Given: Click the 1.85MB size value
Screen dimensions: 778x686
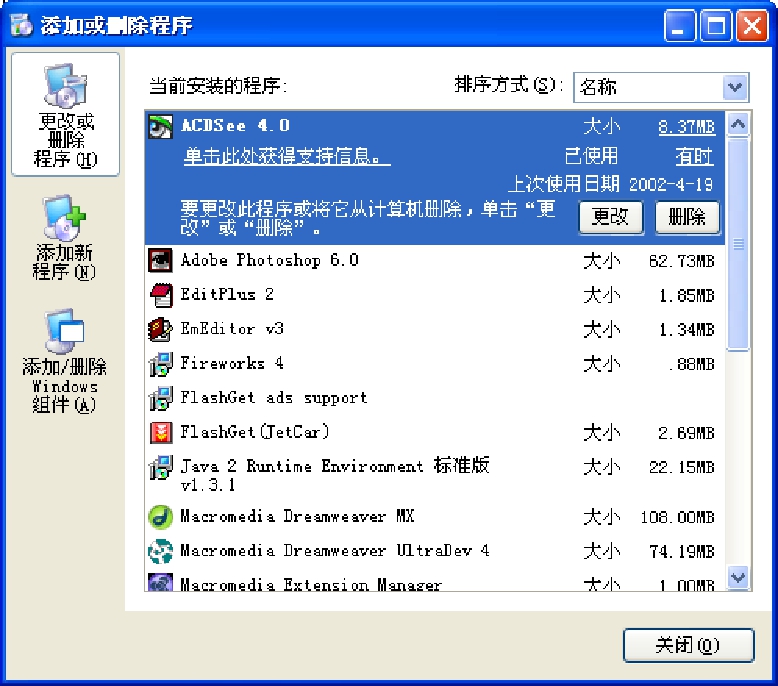Looking at the screenshot, I should pos(686,296).
